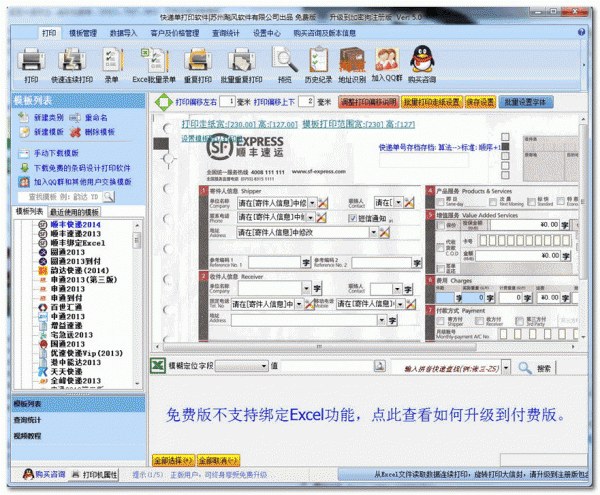Open the 模板定位字段 combo box

[241, 366]
